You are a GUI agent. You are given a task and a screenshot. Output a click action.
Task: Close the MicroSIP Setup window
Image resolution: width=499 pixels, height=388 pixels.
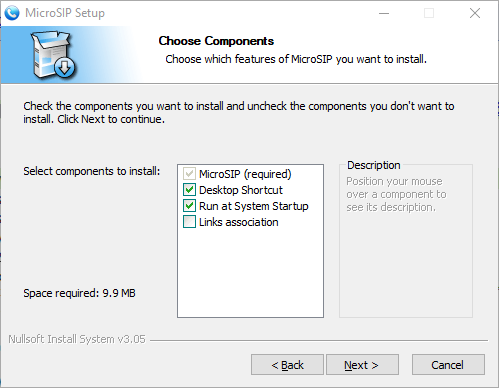pos(475,13)
